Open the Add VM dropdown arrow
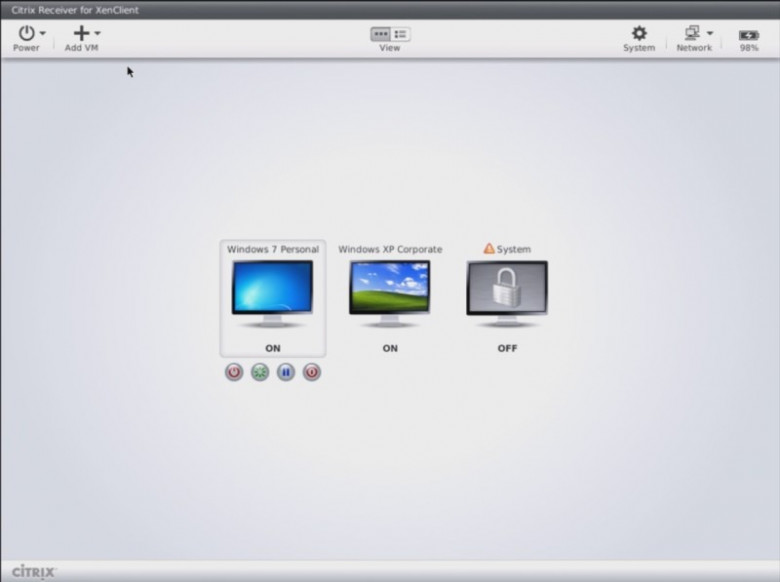This screenshot has height=582, width=780. point(98,33)
